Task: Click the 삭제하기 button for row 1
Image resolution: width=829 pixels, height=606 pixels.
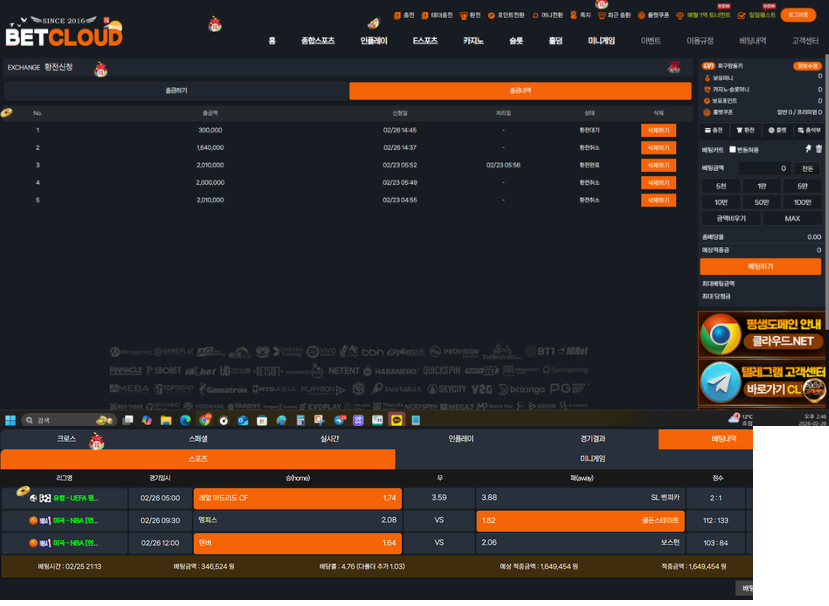Action: (x=657, y=130)
